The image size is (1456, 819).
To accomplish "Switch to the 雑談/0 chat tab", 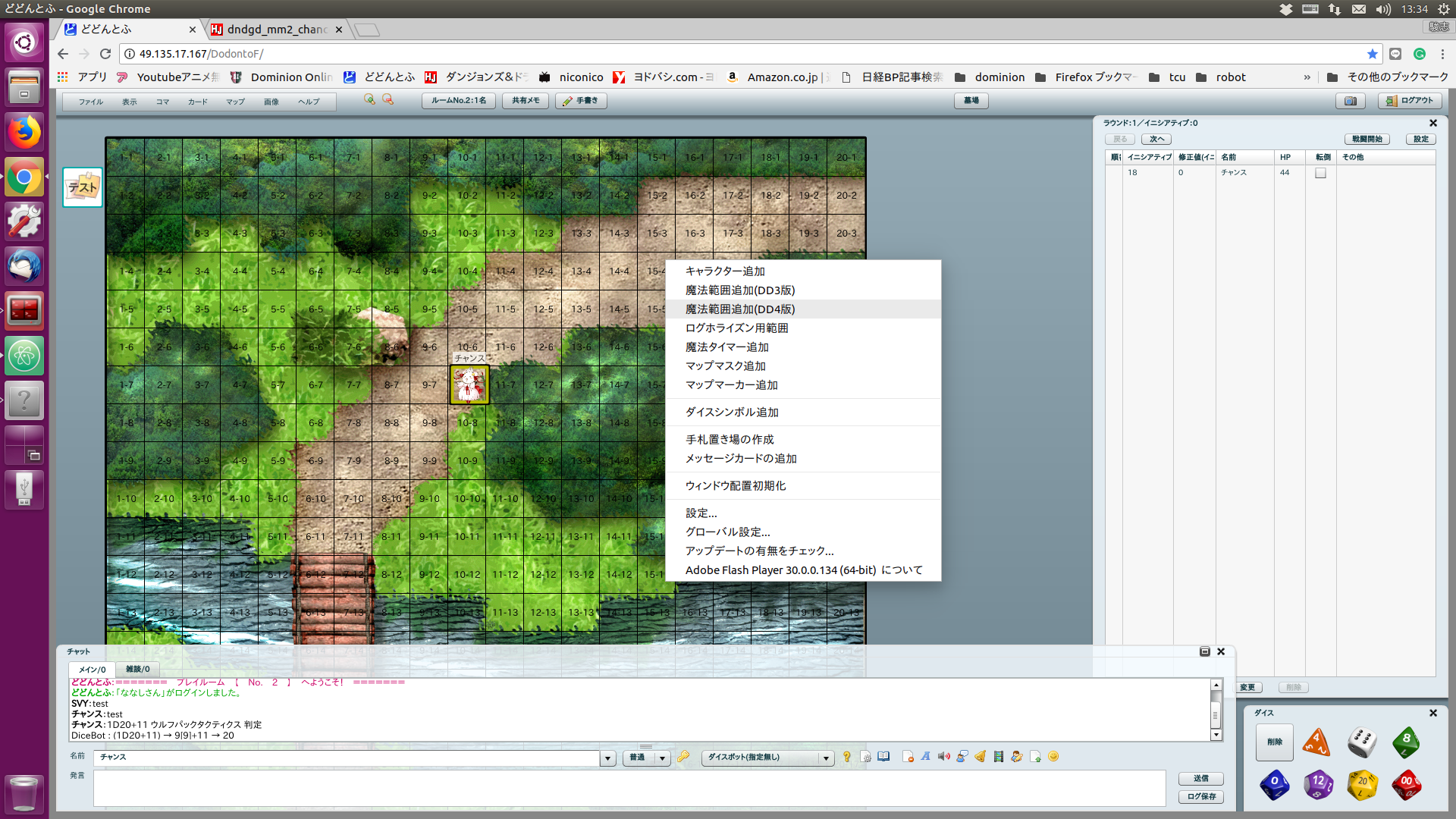I will pos(137,669).
